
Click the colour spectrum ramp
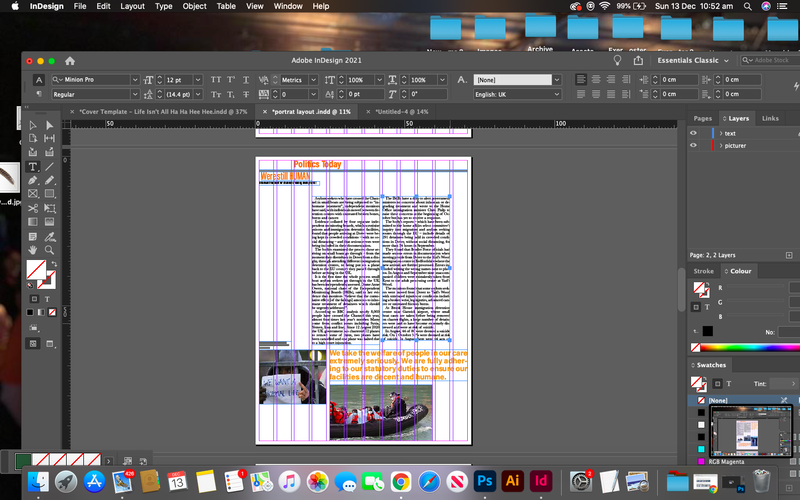point(750,347)
